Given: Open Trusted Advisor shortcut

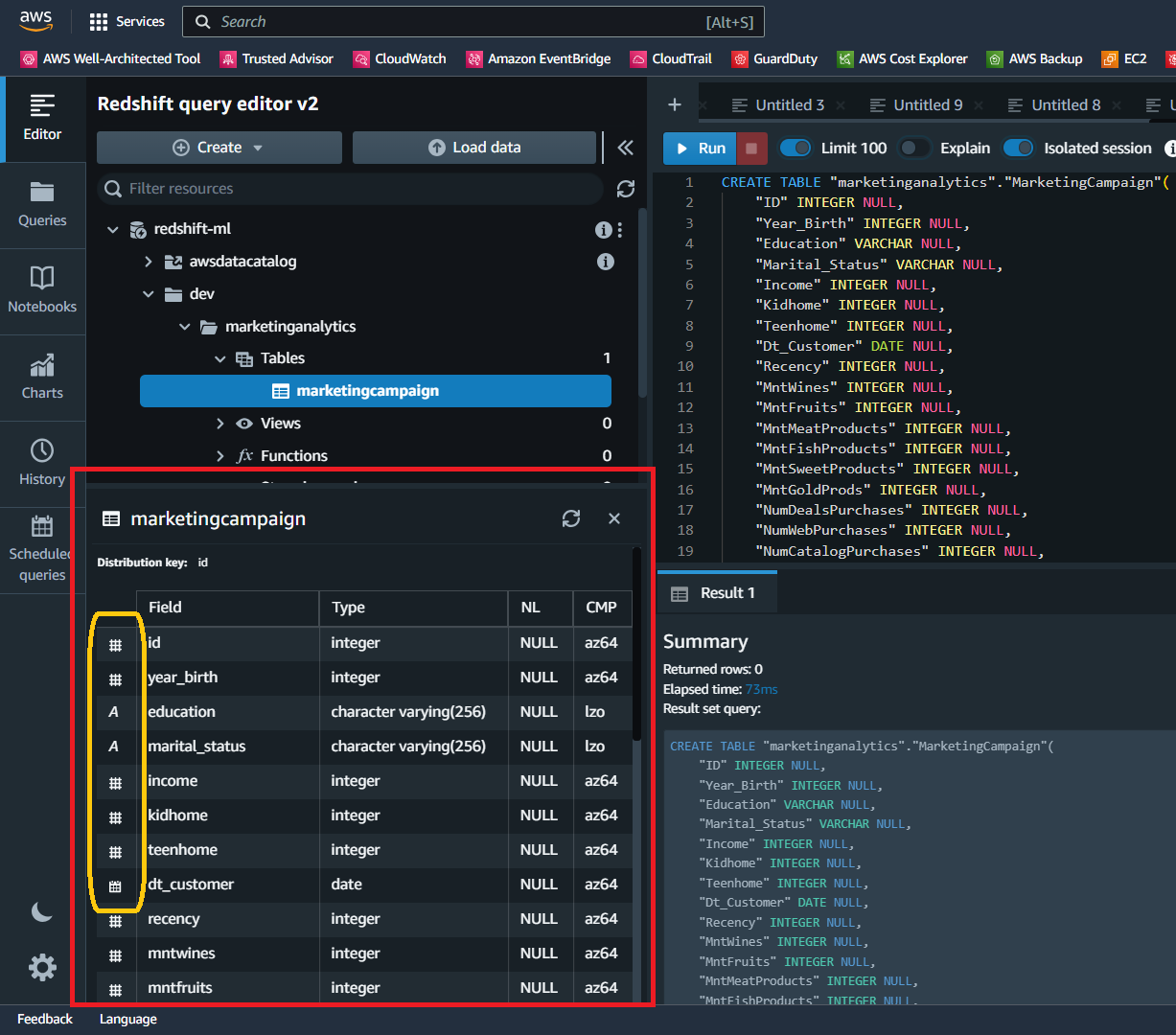Looking at the screenshot, I should (277, 58).
